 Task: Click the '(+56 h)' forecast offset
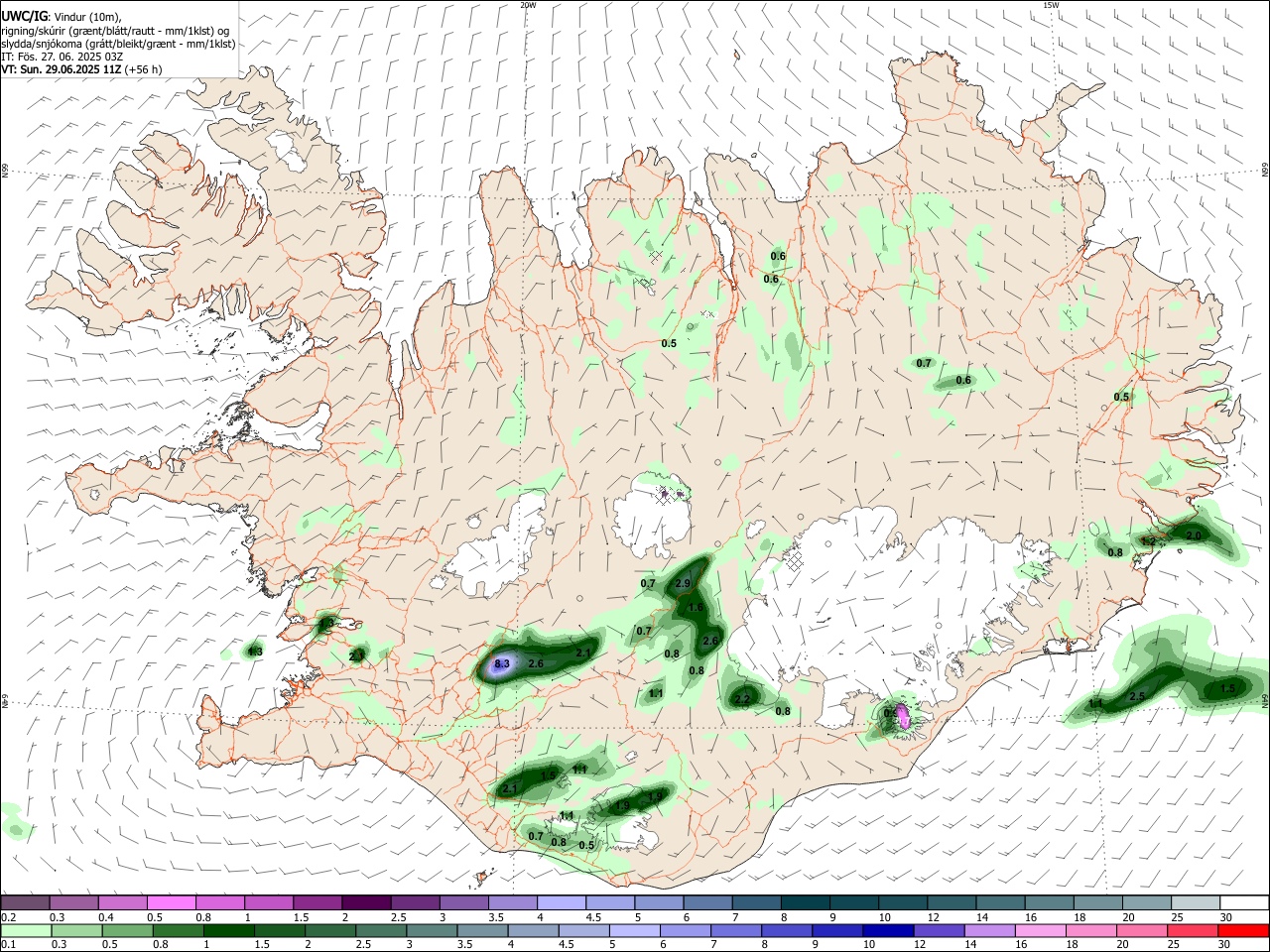coord(143,69)
